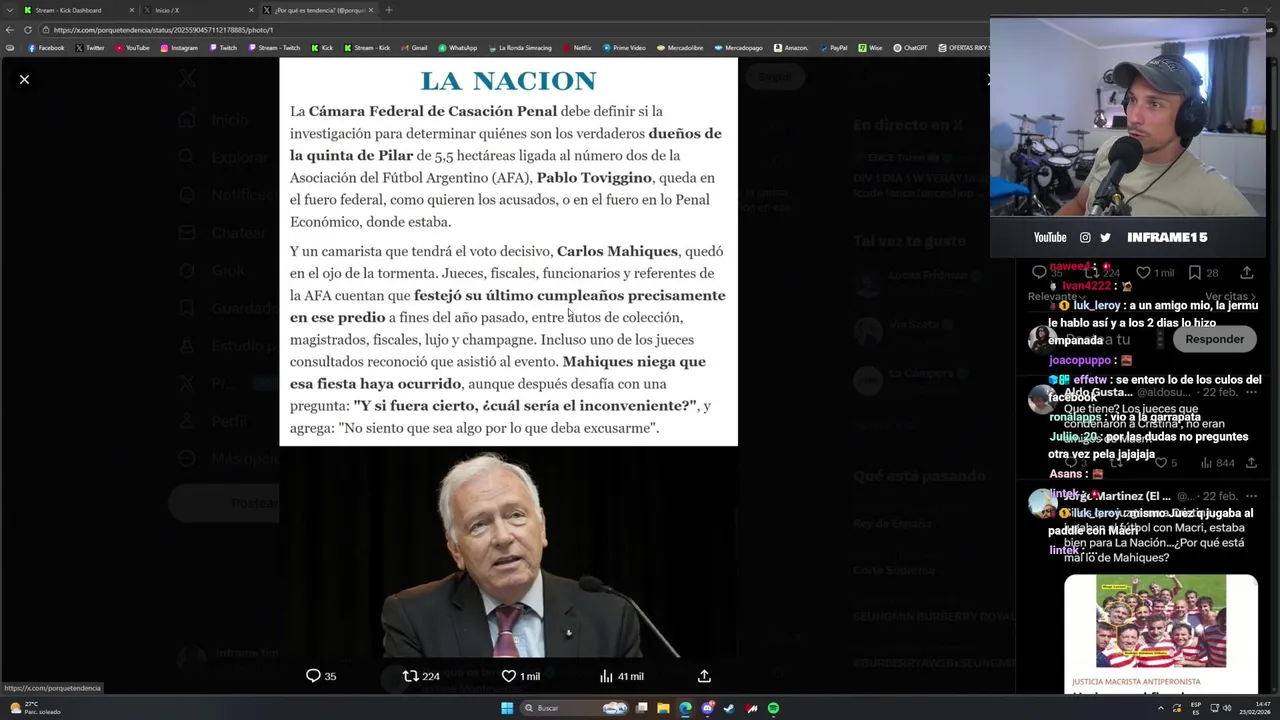Open the Relevante sort dropdown
Screen dimensions: 1280x720
point(1056,296)
